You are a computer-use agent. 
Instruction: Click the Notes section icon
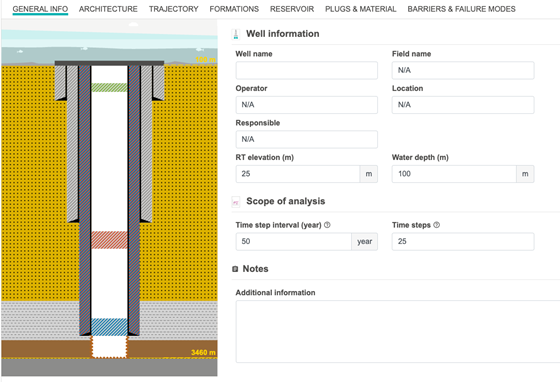point(235,269)
